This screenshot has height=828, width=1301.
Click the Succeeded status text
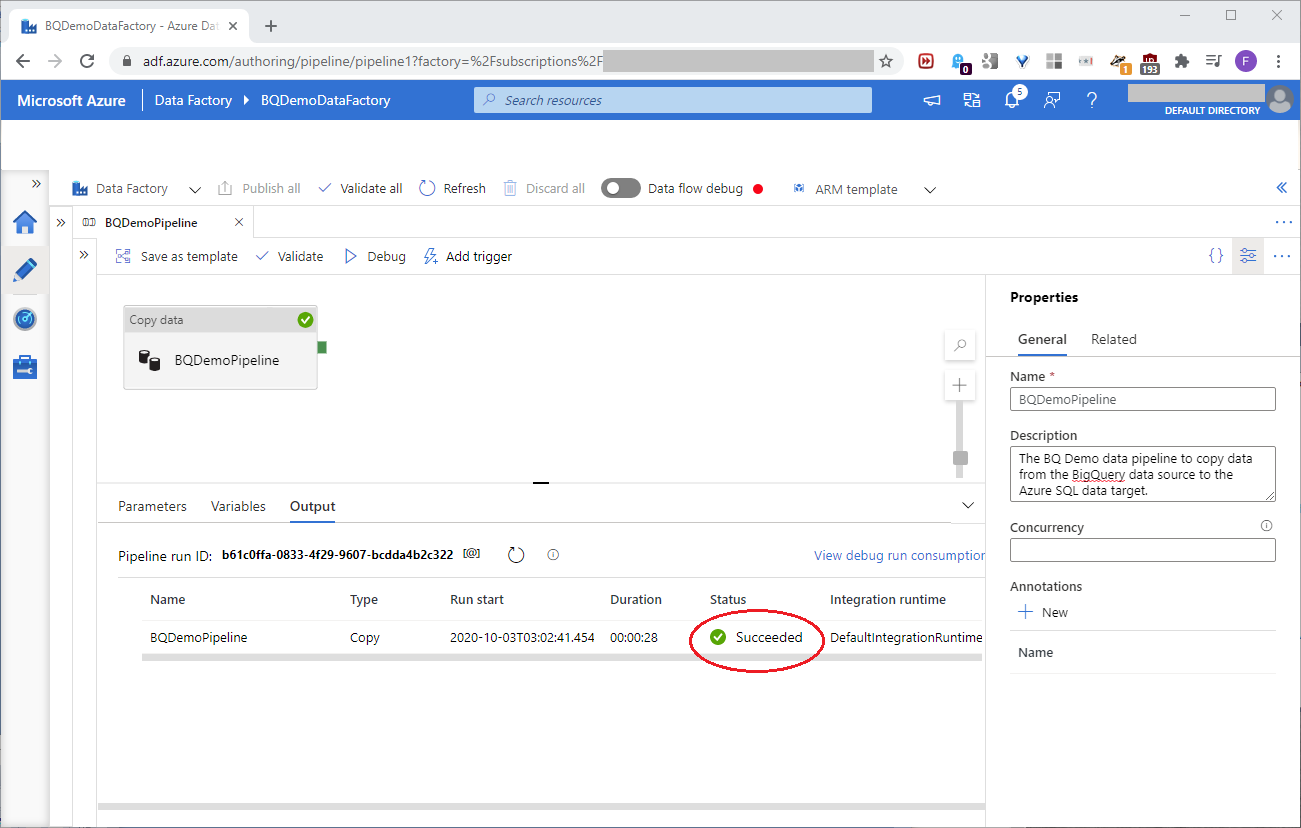coord(769,637)
